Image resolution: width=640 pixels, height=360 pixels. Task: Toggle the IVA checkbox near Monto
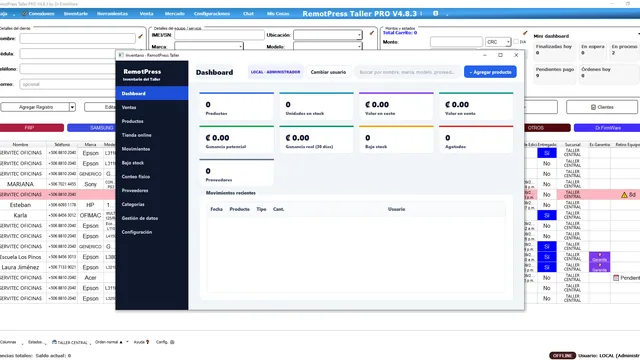pyautogui.click(x=516, y=42)
